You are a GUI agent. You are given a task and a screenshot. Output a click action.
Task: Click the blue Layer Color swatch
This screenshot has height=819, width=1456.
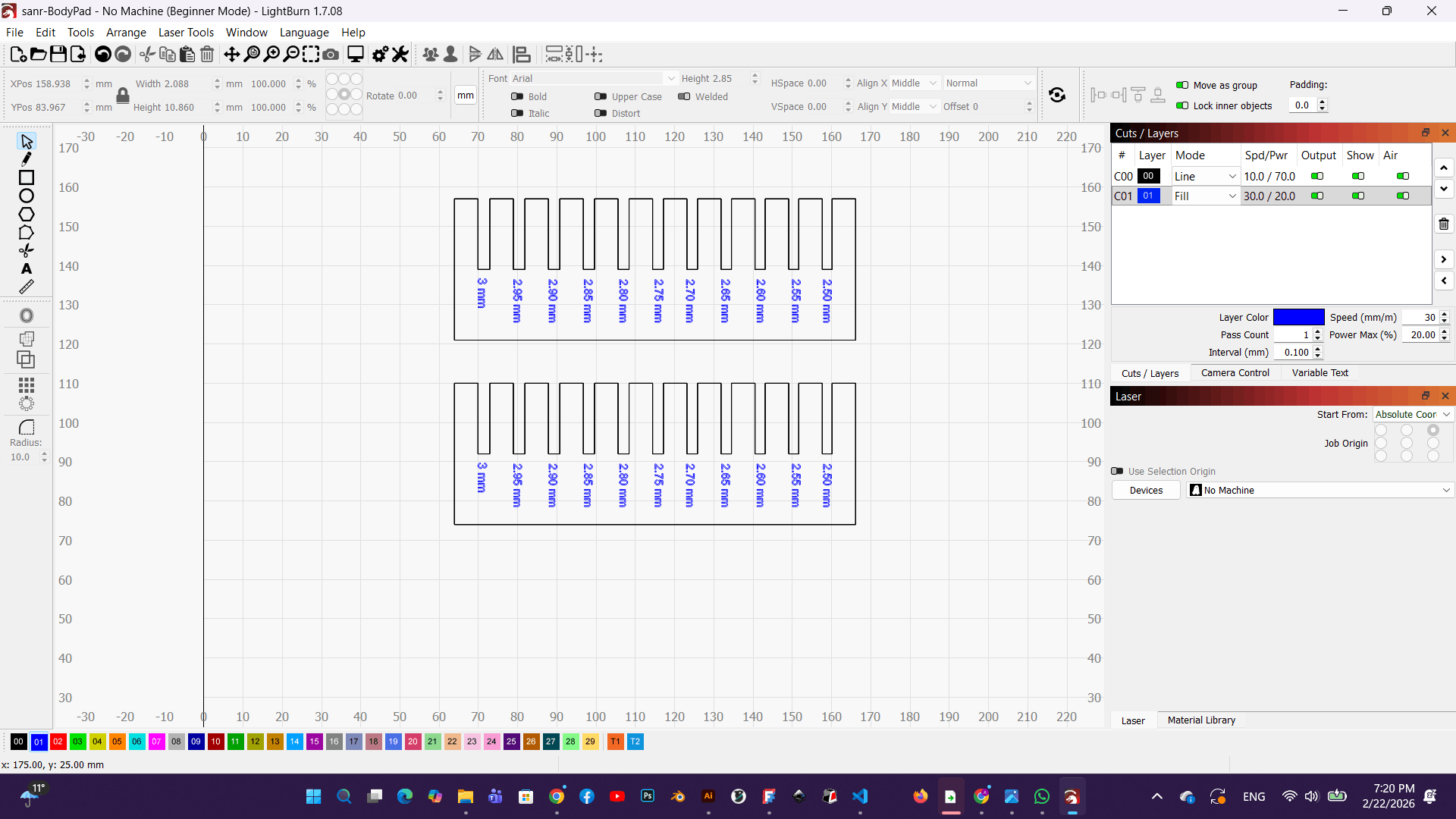[1299, 317]
